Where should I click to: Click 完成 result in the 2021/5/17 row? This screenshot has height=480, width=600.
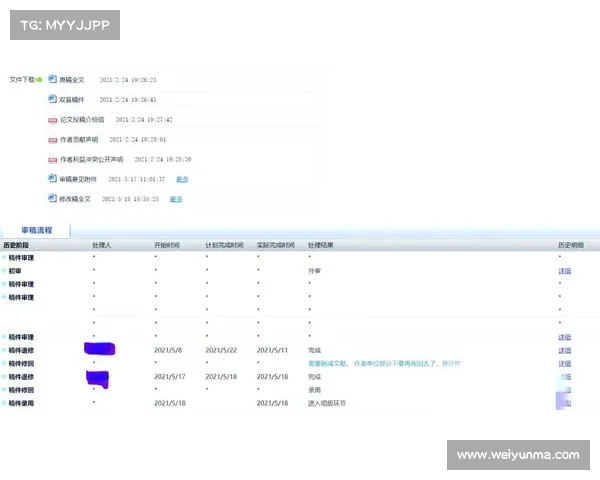pos(314,377)
